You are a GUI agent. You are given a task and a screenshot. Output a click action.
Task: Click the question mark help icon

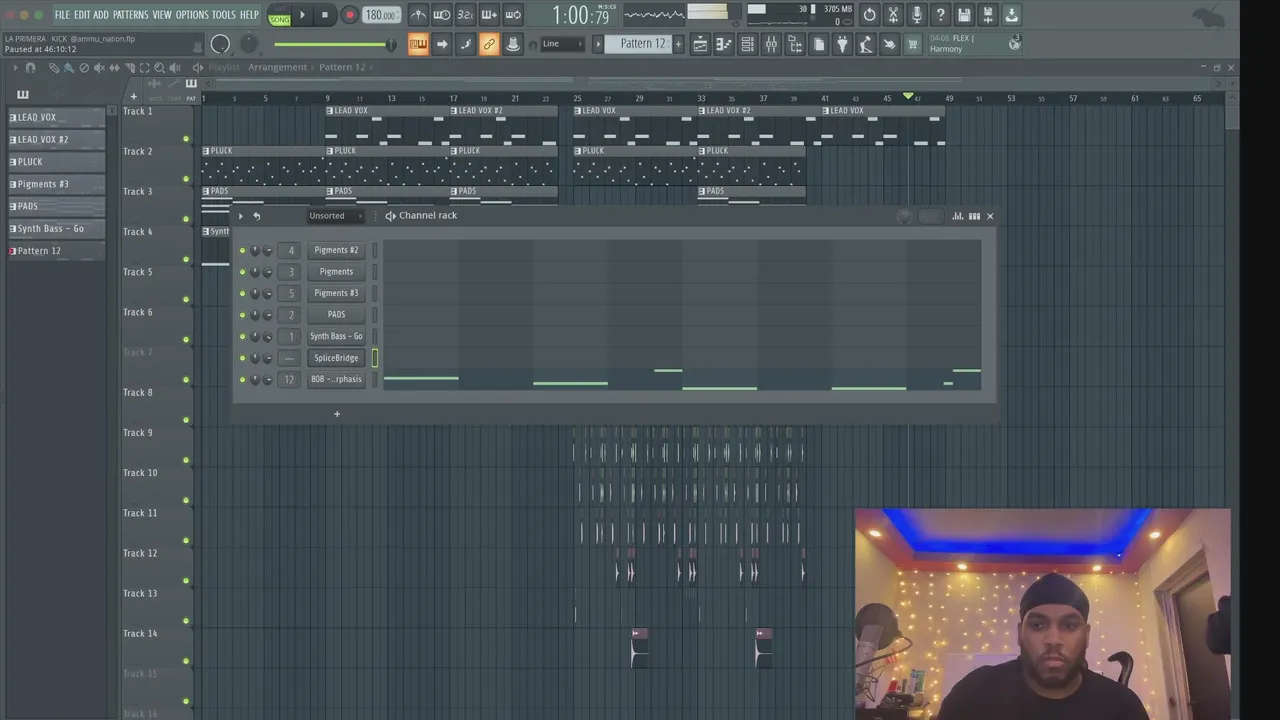point(940,15)
